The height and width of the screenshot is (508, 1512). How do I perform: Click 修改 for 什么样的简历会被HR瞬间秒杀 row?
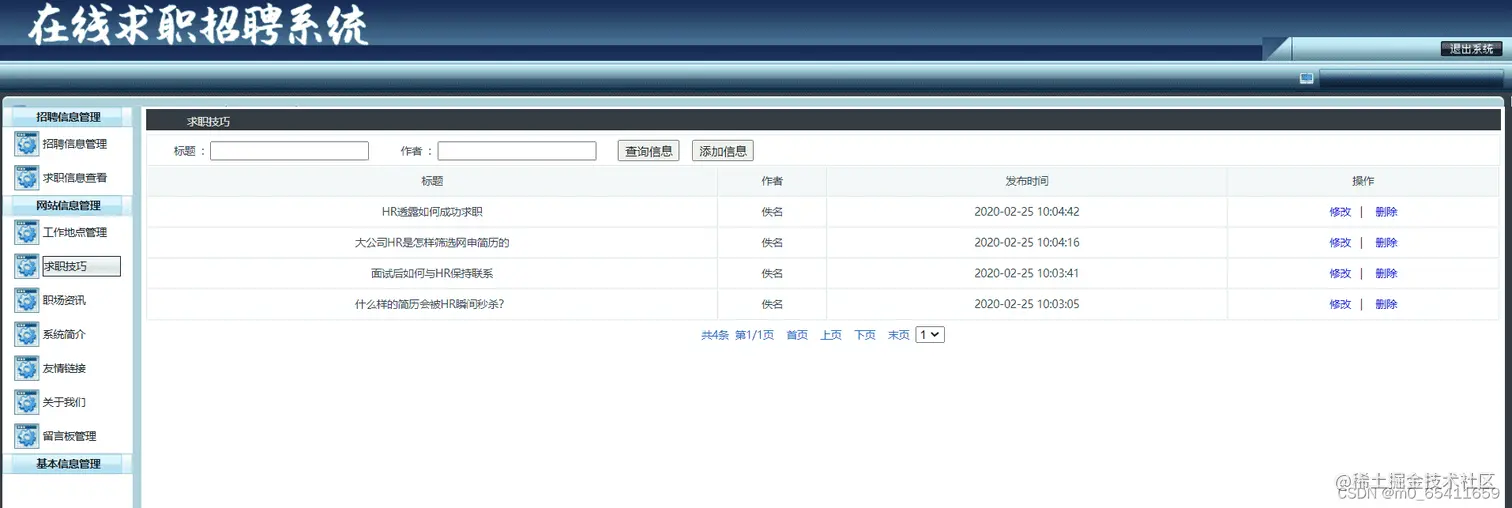coord(1340,305)
